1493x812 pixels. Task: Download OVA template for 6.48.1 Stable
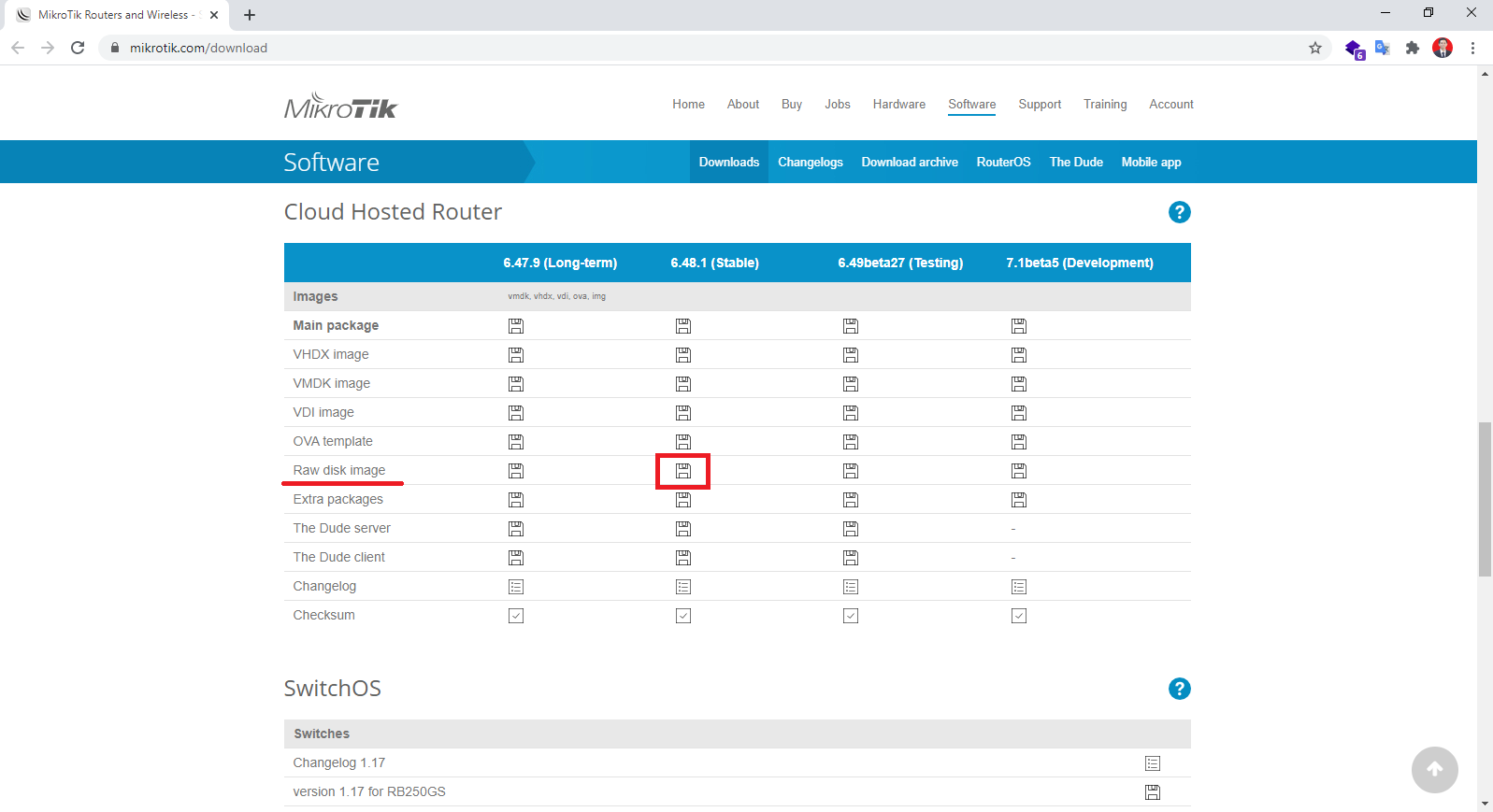(x=683, y=442)
